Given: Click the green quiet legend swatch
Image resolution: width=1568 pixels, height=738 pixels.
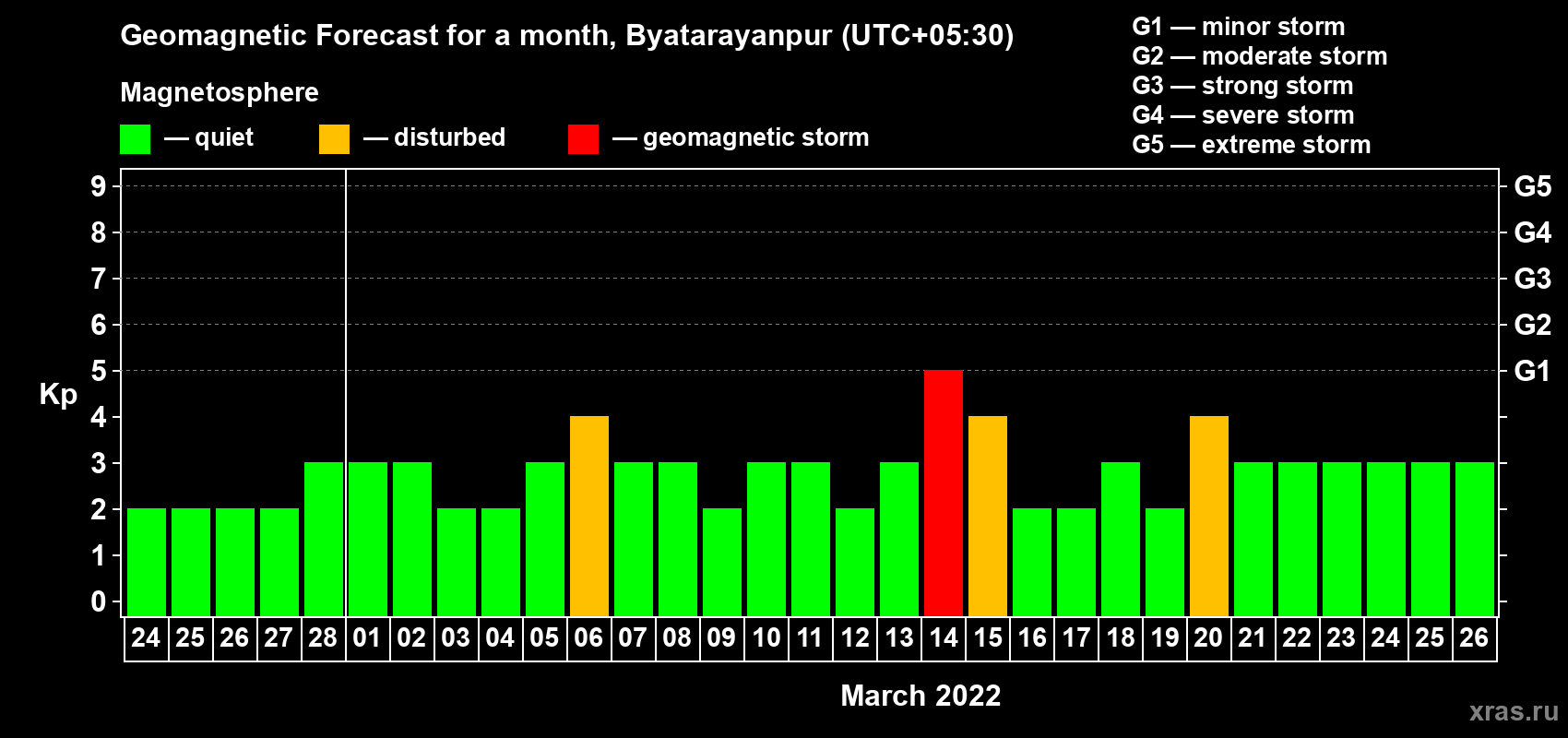Looking at the screenshot, I should tap(135, 139).
